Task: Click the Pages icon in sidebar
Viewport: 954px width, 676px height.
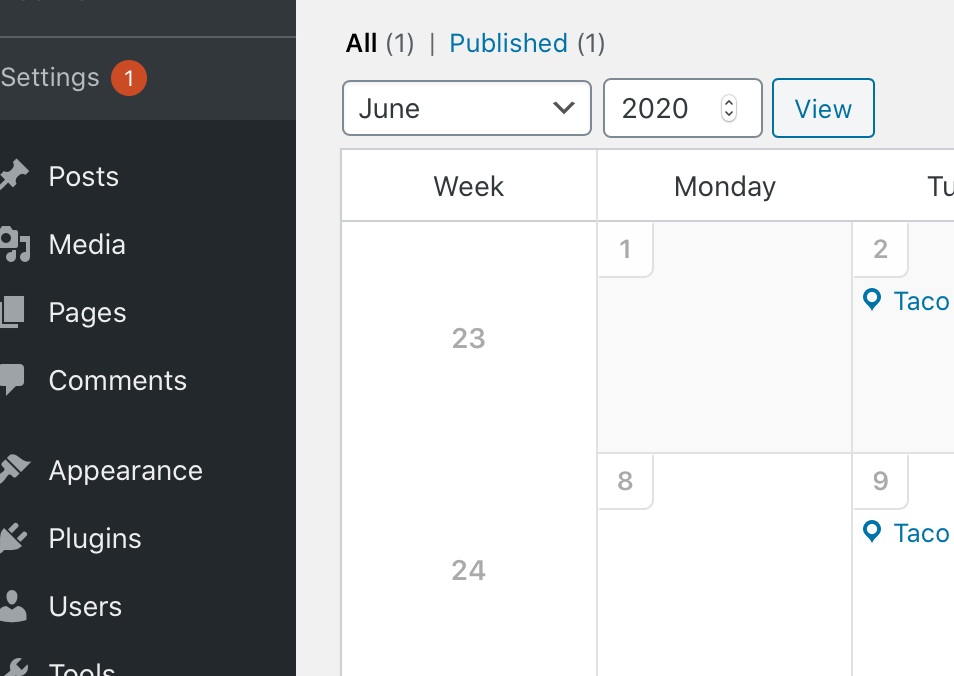Action: (12, 312)
